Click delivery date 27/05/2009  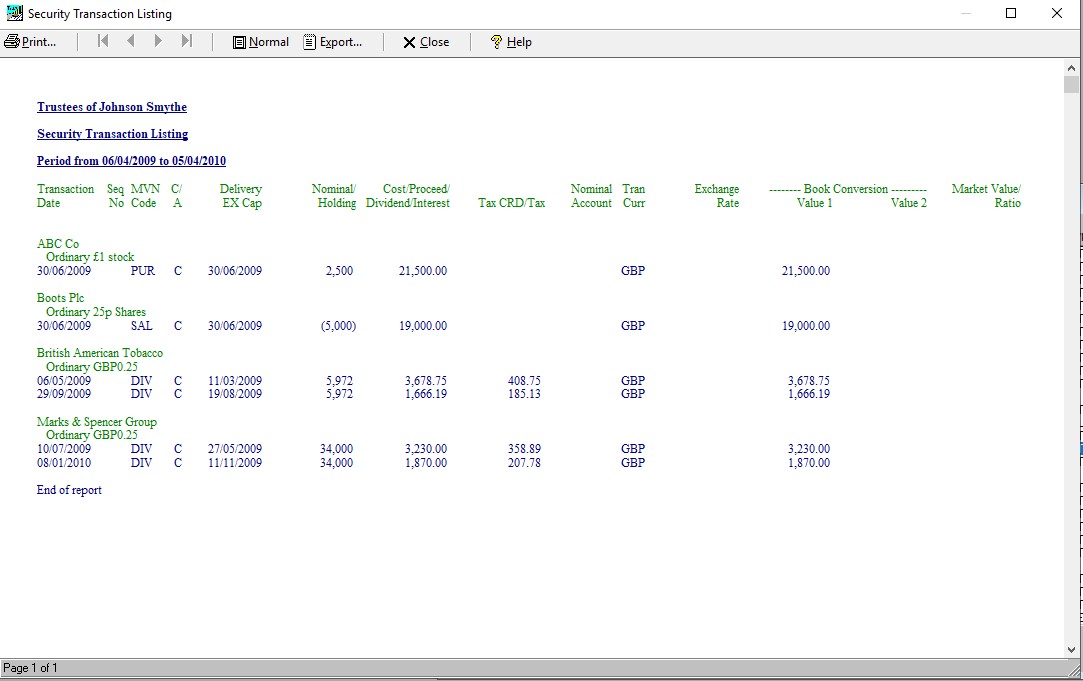235,449
